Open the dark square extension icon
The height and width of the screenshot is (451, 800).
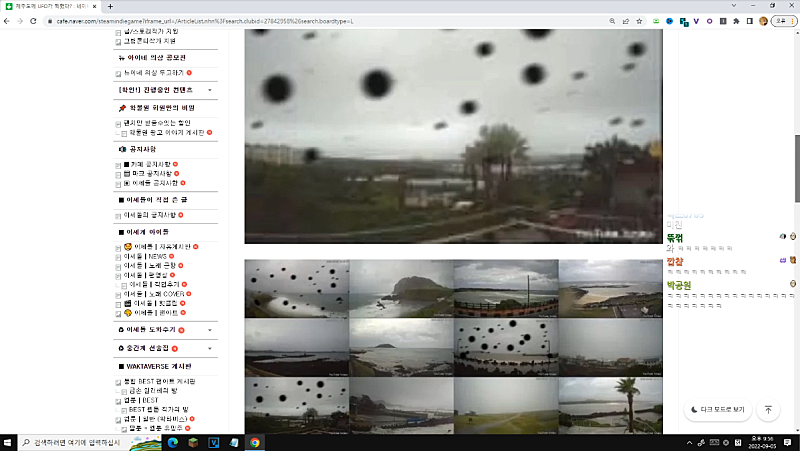tap(723, 21)
